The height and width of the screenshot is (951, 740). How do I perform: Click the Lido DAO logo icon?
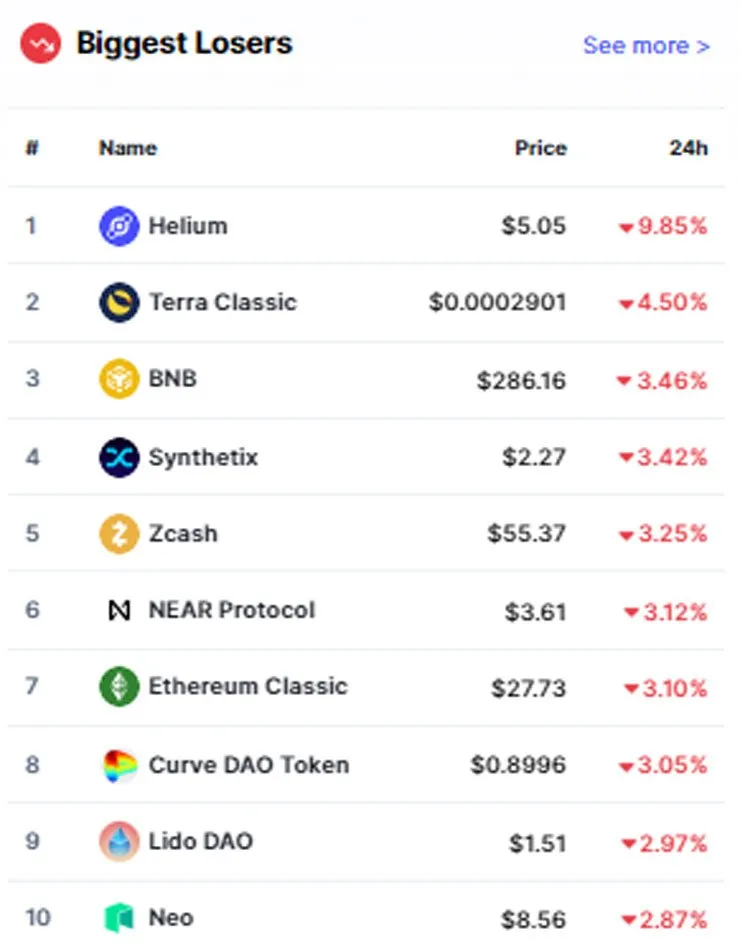coord(119,842)
